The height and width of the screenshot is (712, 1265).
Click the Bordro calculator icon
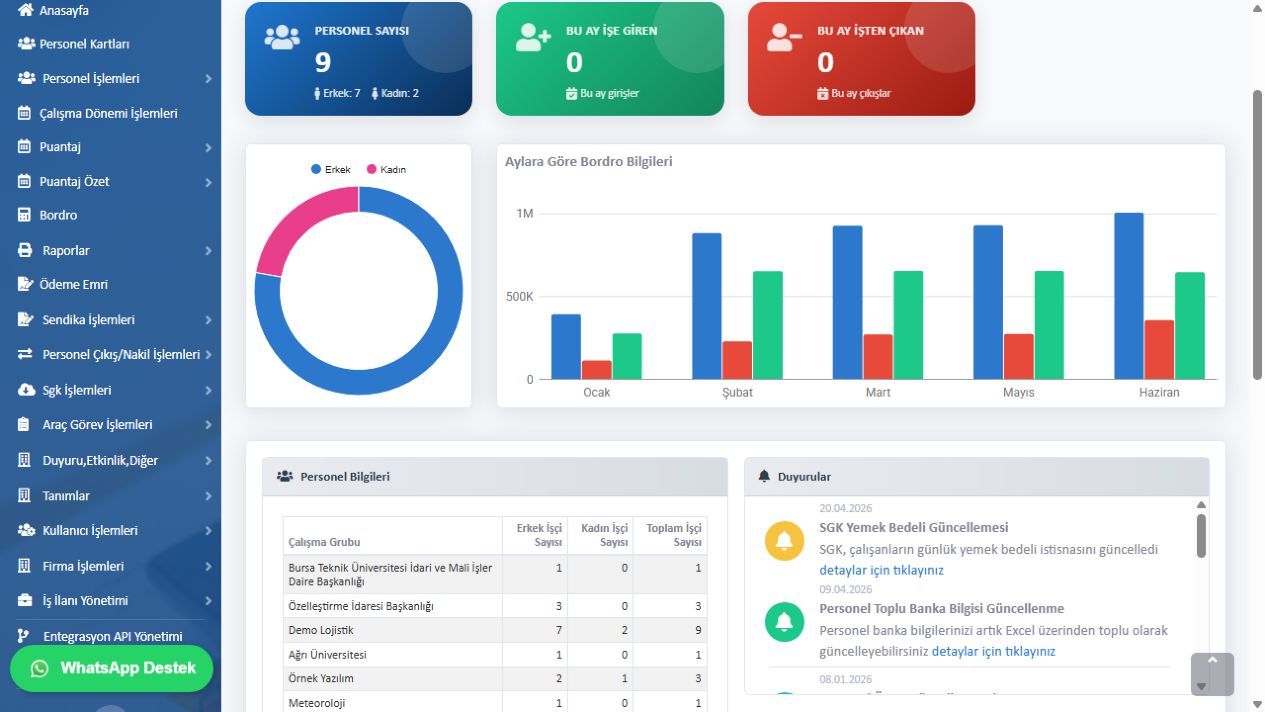[25, 215]
